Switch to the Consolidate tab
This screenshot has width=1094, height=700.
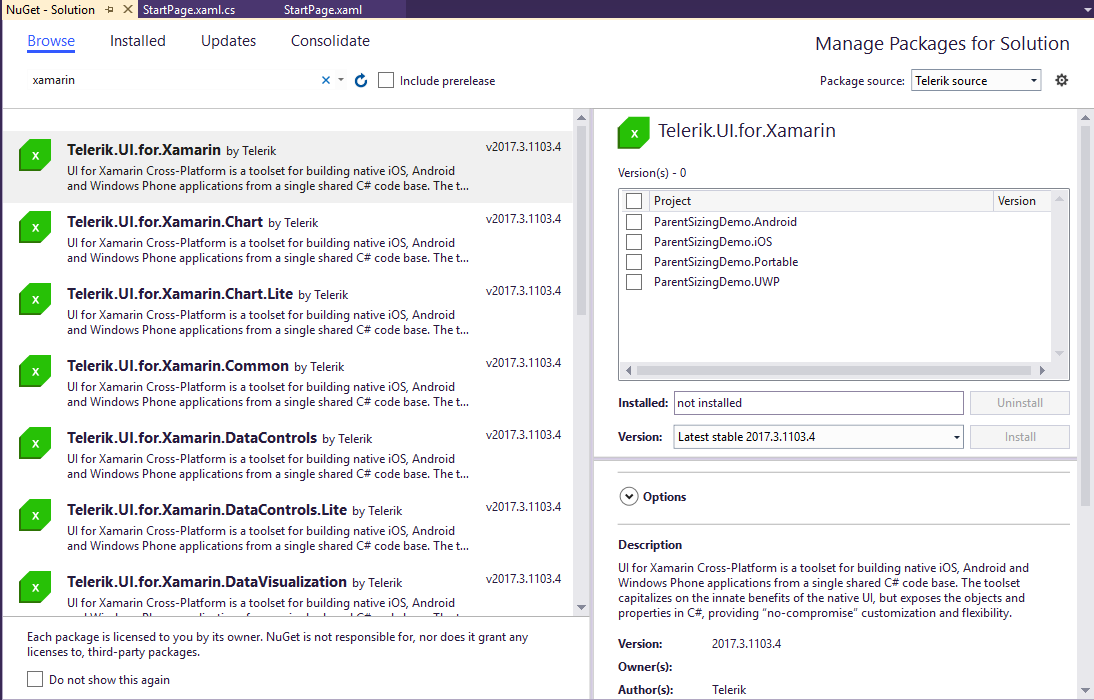click(x=330, y=41)
